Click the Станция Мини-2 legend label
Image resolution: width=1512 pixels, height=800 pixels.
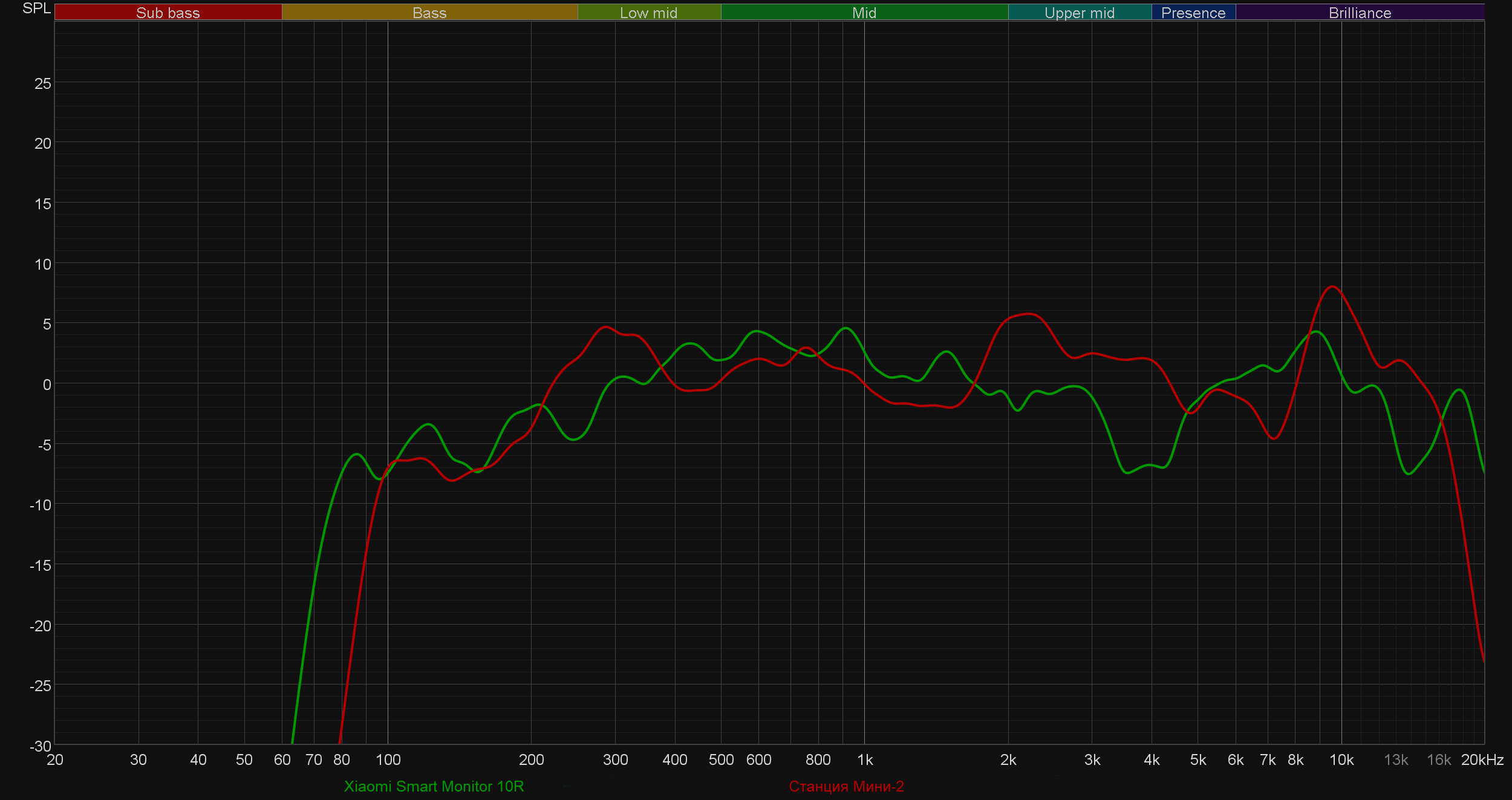click(846, 786)
